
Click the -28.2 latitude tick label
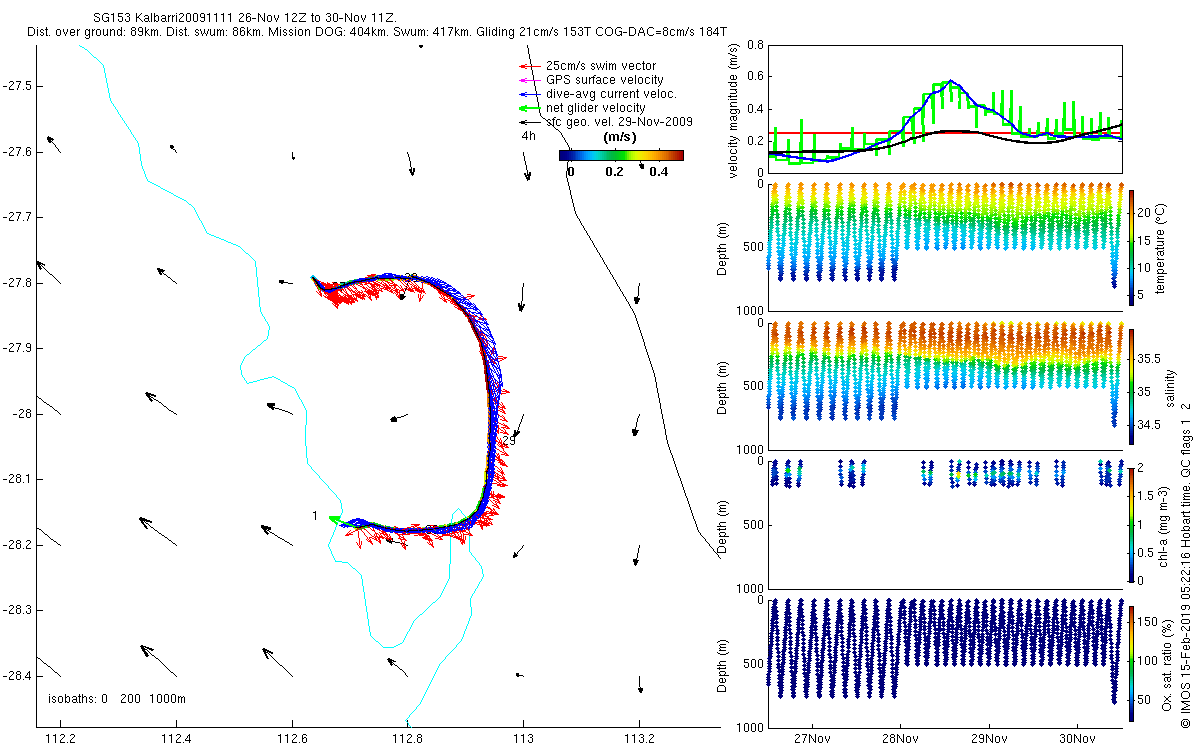click(17, 545)
